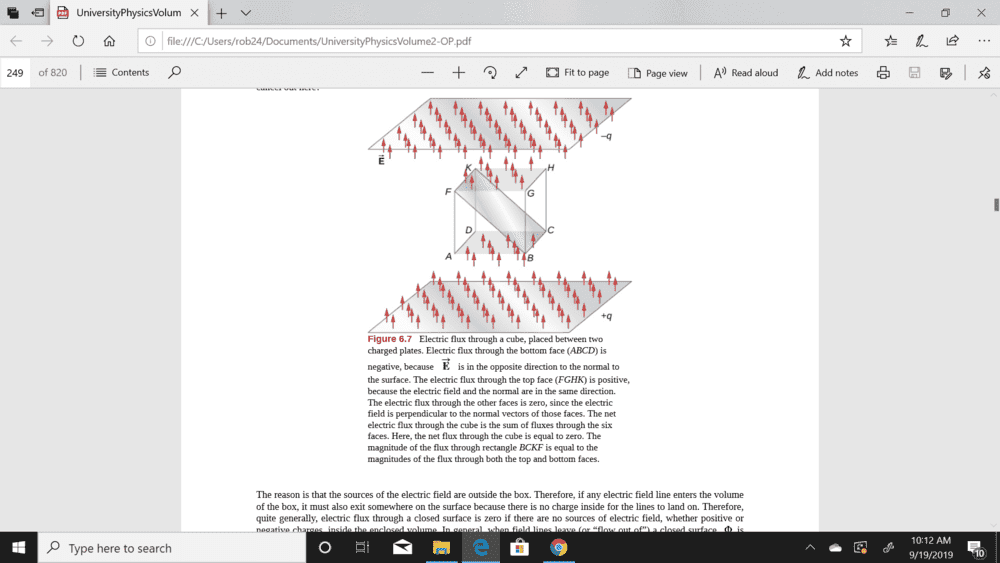Click Add notes in PDF toolbar
Image resolution: width=1000 pixels, height=563 pixels.
[828, 73]
